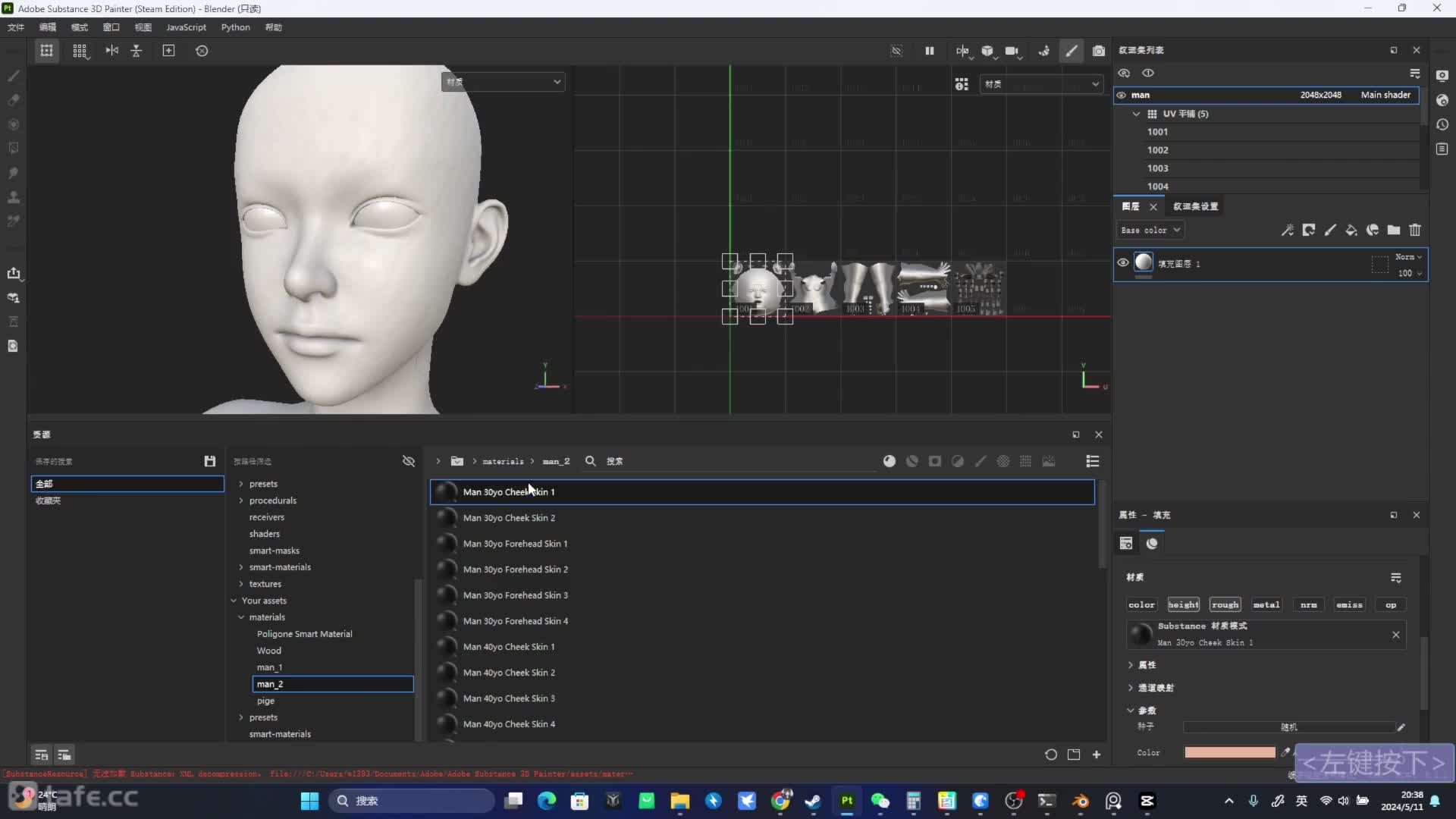Open the JavaScript menu

[186, 27]
